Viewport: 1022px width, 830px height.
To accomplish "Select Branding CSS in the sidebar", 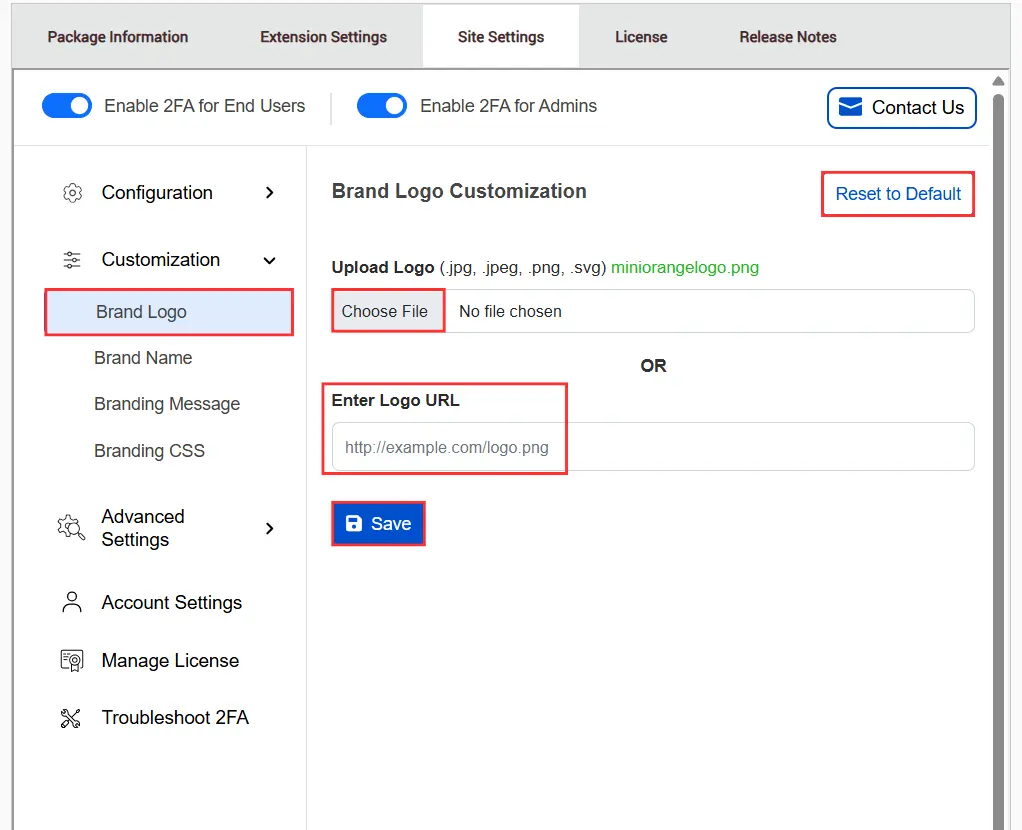I will (149, 451).
